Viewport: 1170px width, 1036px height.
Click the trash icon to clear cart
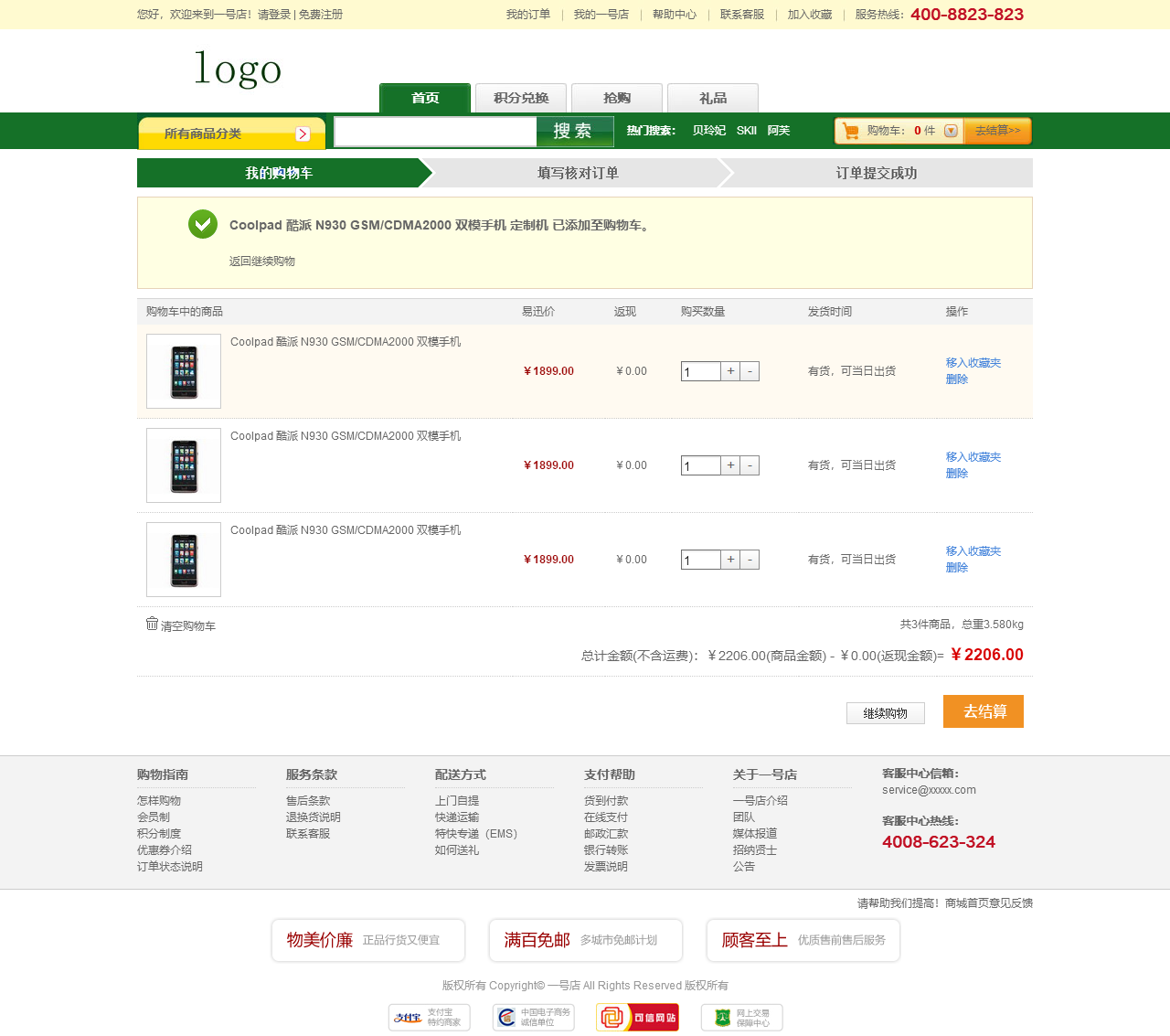152,624
